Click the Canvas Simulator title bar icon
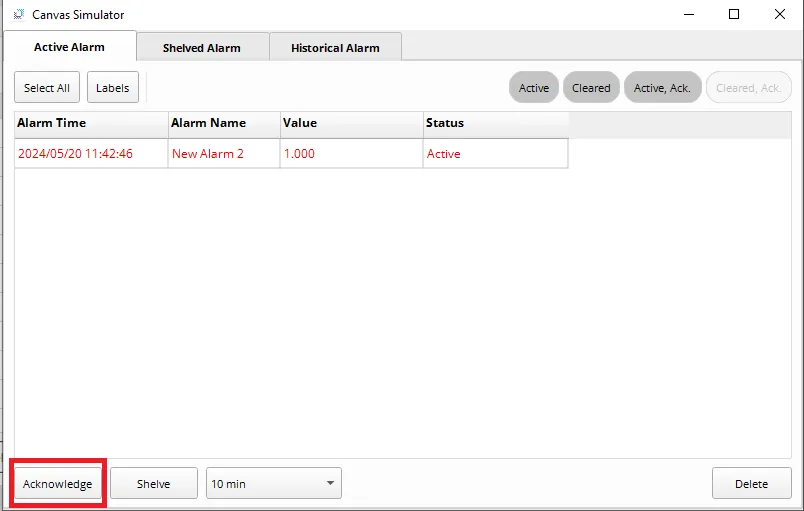Screen dimensions: 804x511 click(x=18, y=15)
